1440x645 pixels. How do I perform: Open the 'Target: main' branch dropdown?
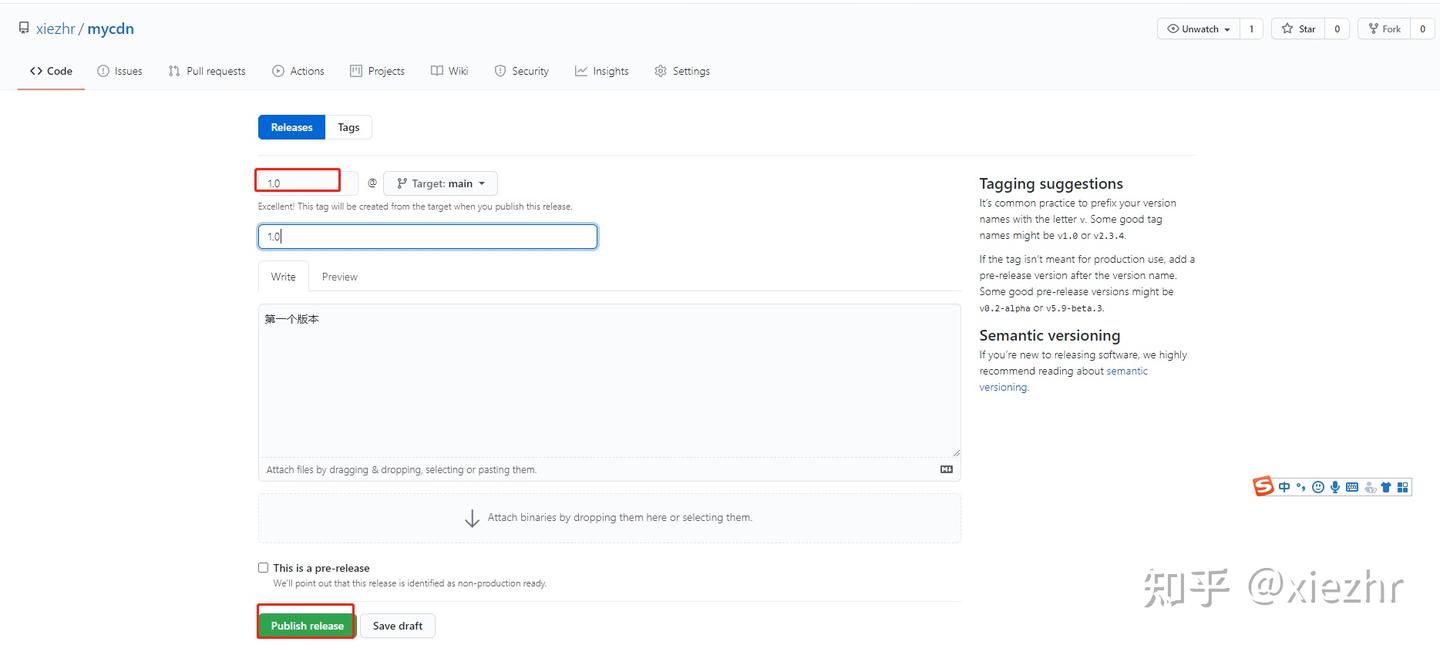tap(440, 183)
